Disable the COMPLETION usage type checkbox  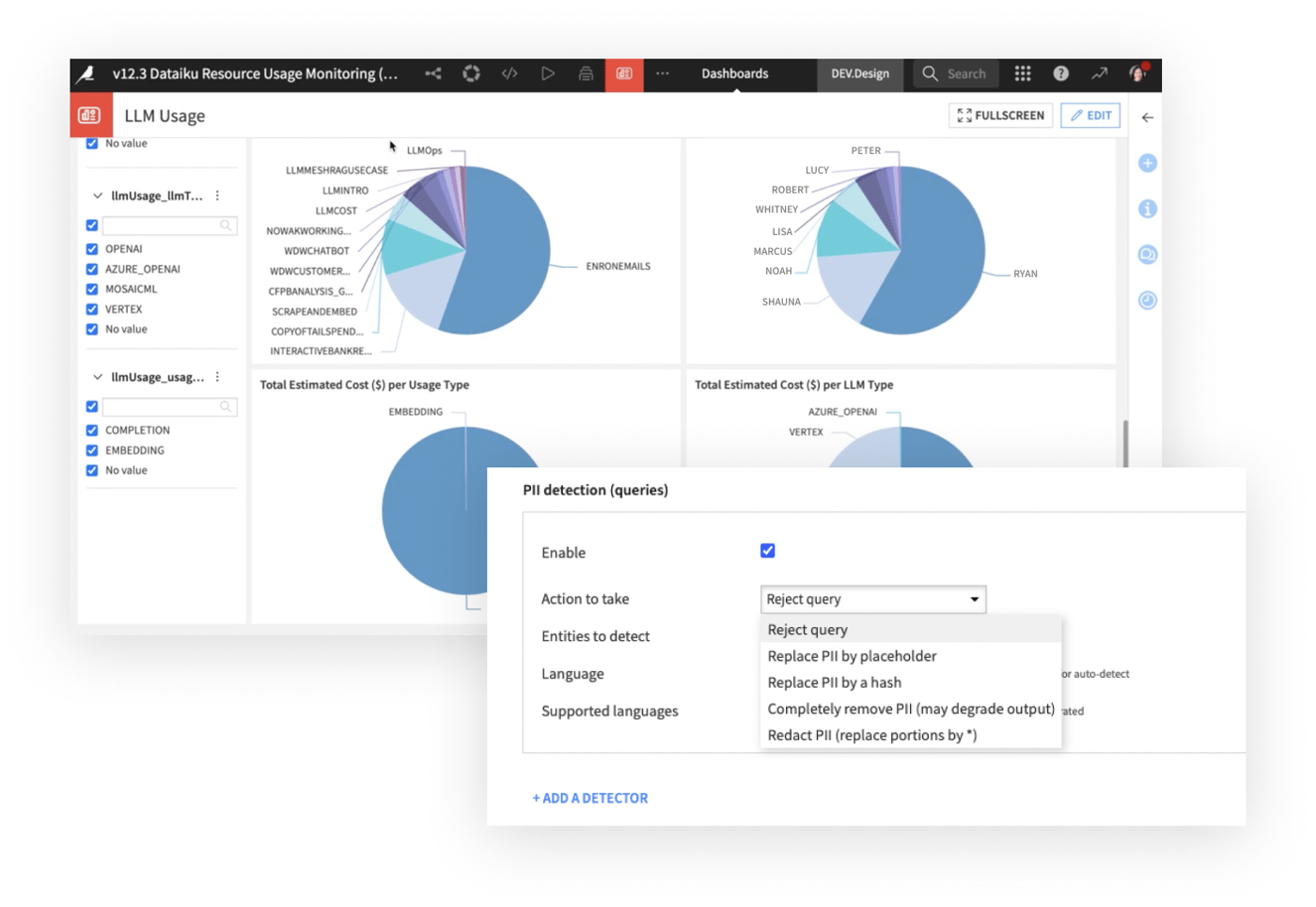tap(91, 430)
